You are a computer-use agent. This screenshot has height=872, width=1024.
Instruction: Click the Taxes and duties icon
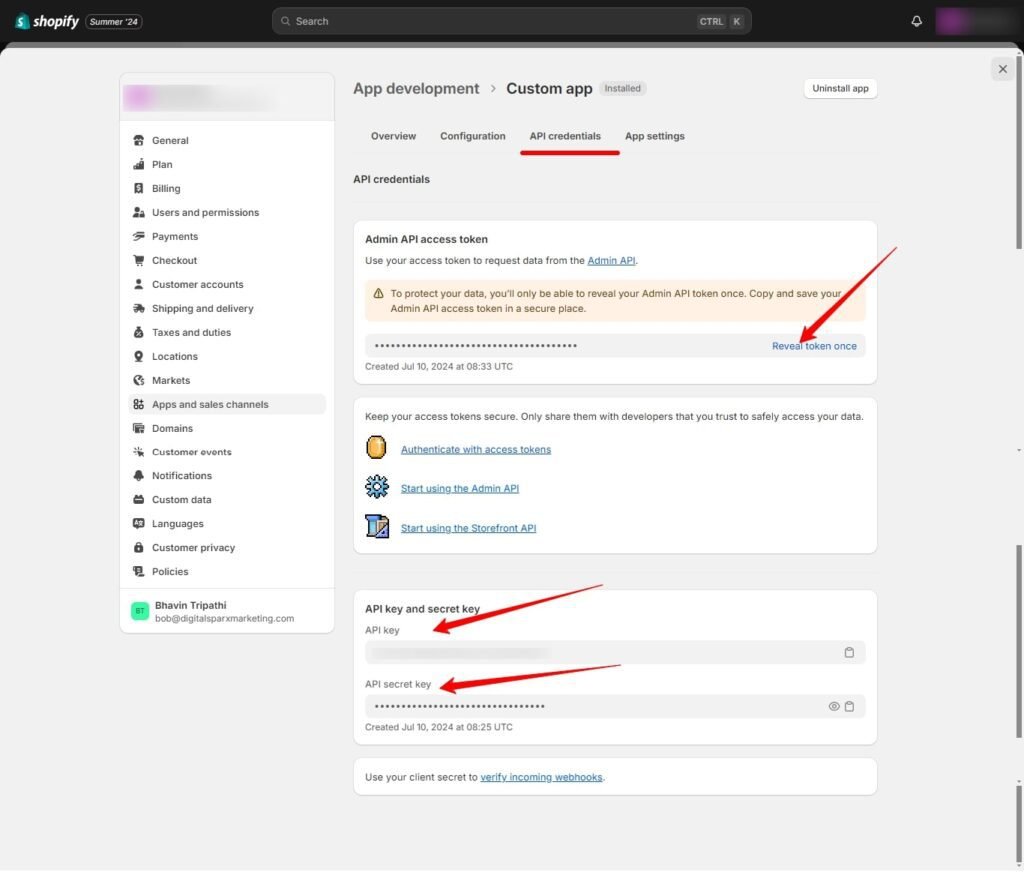(138, 332)
